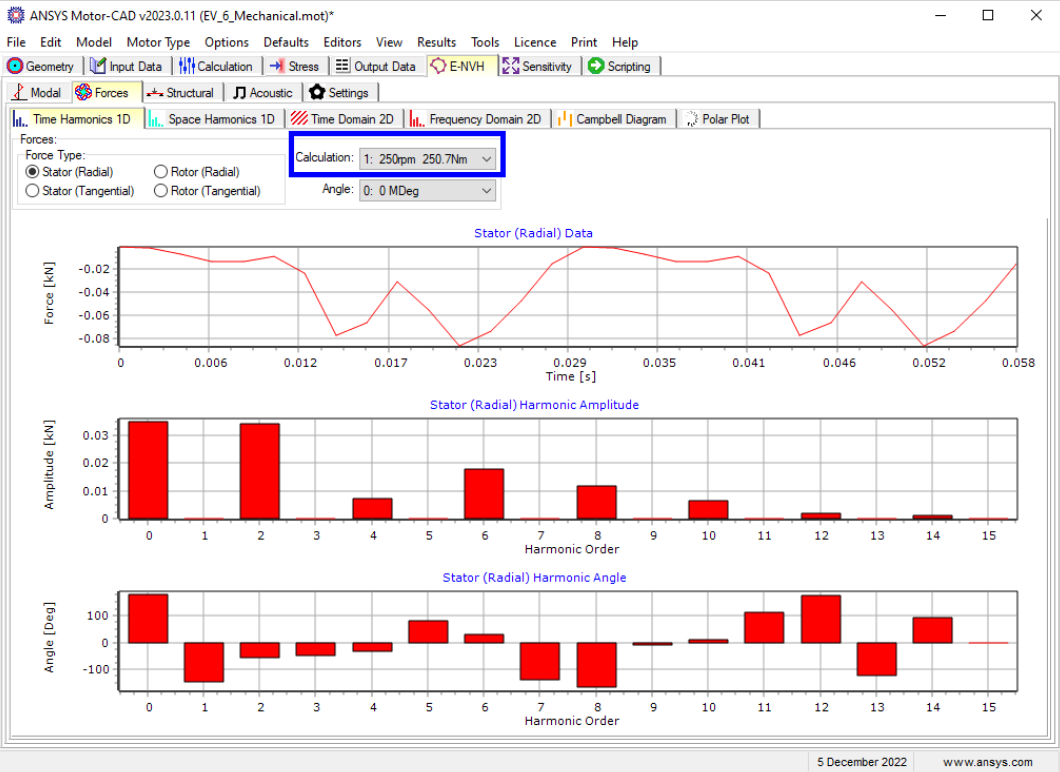Select Rotor (Tangential) force type
This screenshot has height=772, width=1060.
pos(208,191)
